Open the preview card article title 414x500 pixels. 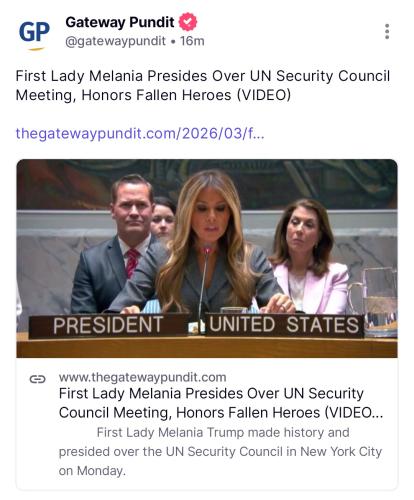coord(221,403)
